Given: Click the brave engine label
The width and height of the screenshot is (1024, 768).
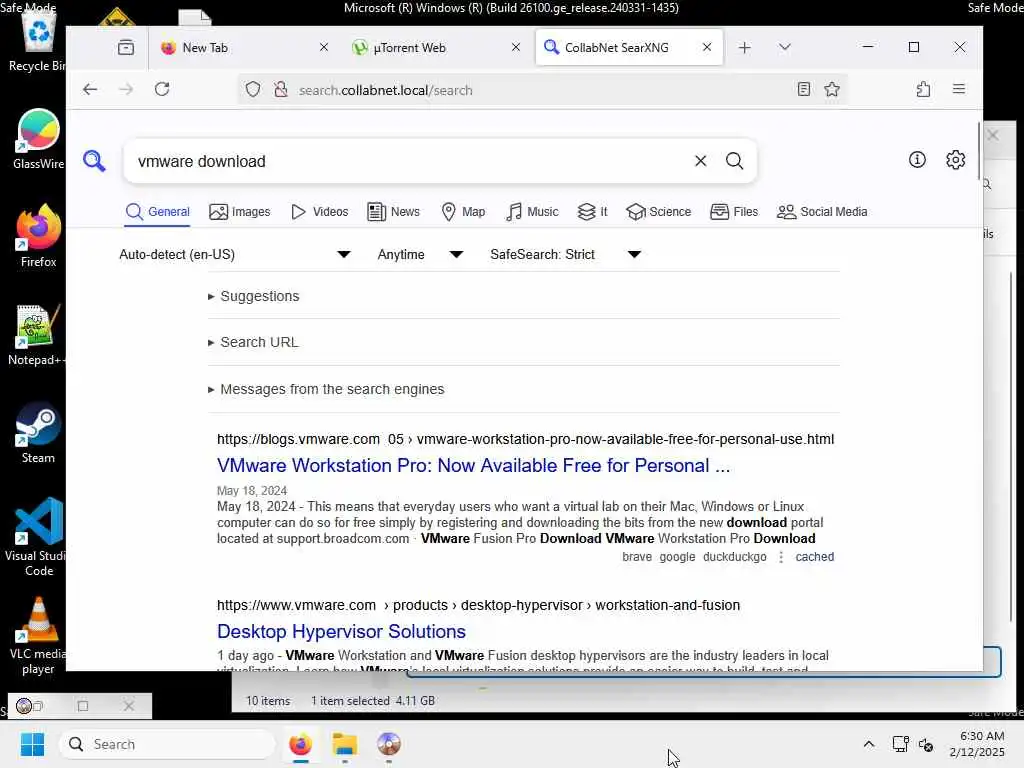Looking at the screenshot, I should tap(637, 556).
